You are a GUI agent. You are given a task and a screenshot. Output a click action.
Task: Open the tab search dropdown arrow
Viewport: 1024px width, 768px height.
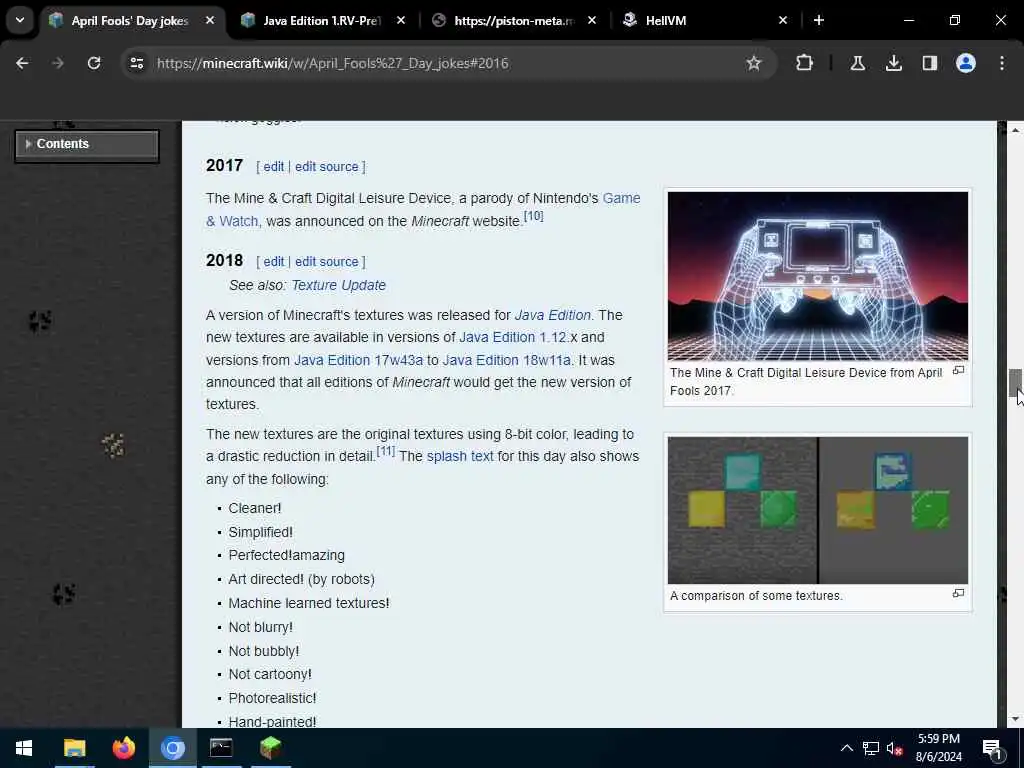click(x=20, y=20)
